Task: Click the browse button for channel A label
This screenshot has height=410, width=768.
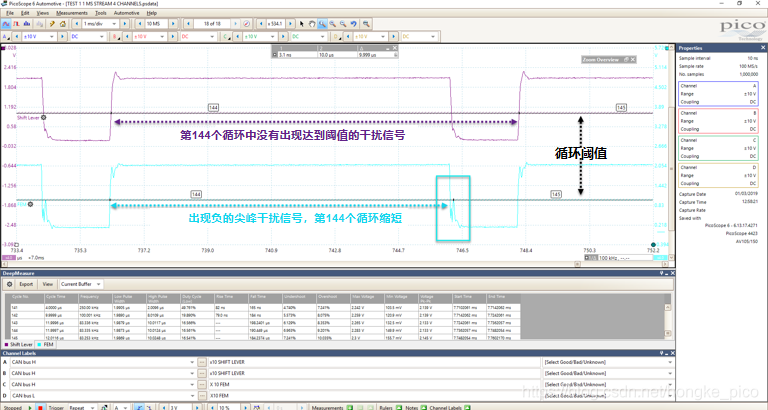Action: click(x=202, y=362)
